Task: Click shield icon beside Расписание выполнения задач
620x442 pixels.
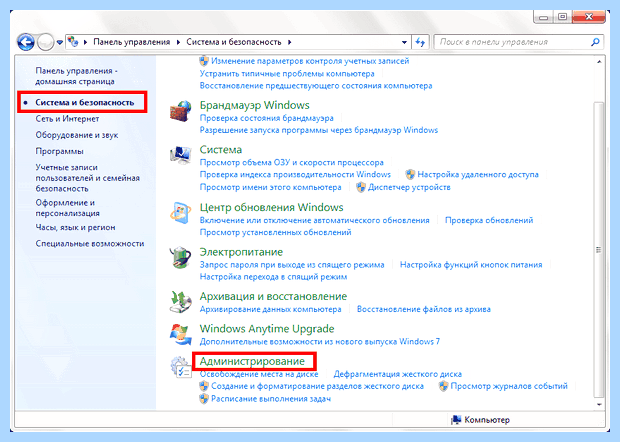Action: (x=204, y=399)
